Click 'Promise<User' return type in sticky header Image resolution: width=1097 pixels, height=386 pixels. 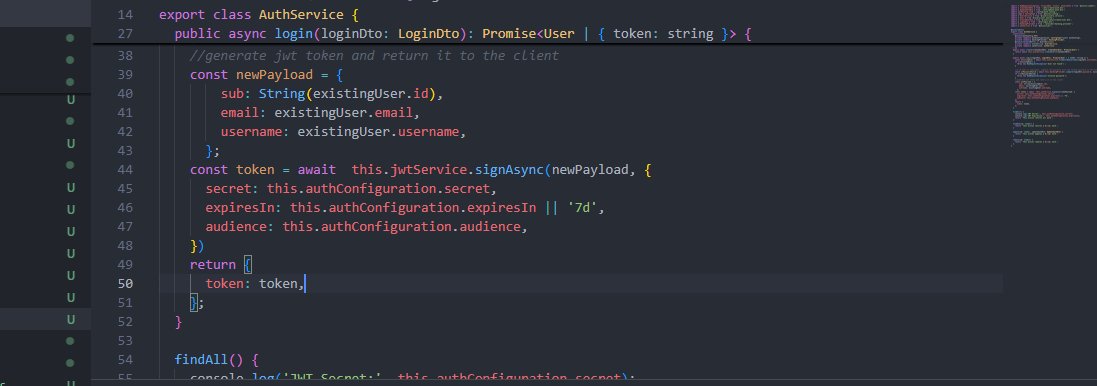point(528,33)
